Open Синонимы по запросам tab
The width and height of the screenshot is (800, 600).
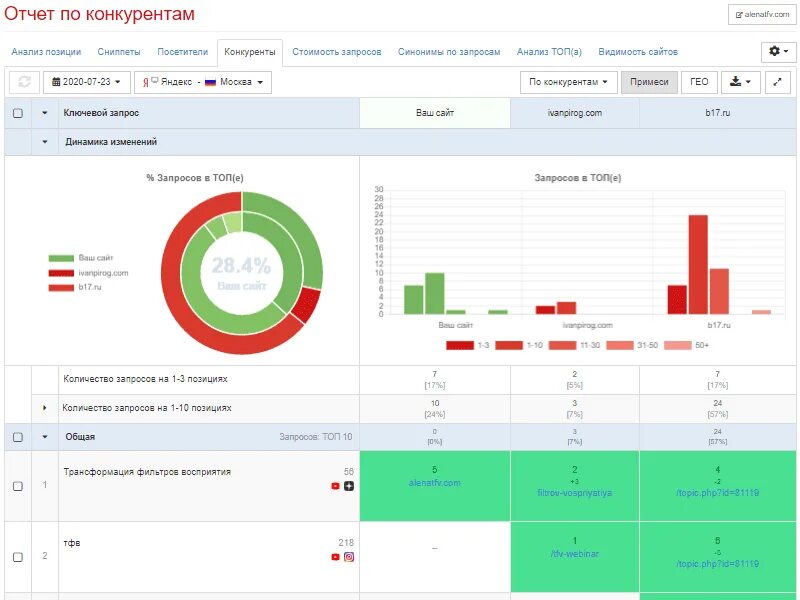tap(449, 52)
